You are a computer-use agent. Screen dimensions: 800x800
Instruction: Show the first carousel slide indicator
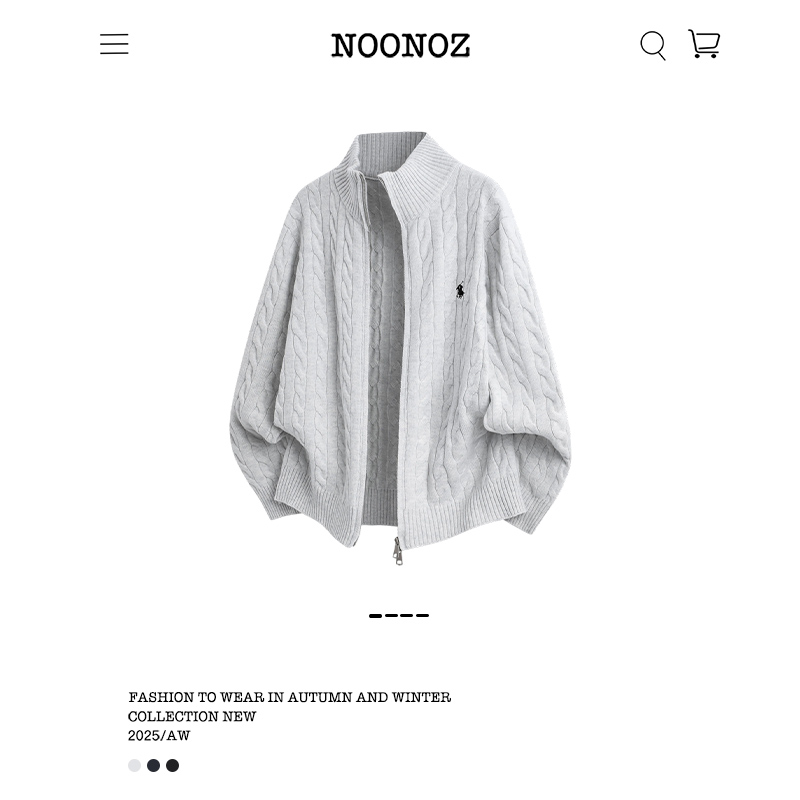[x=376, y=616]
